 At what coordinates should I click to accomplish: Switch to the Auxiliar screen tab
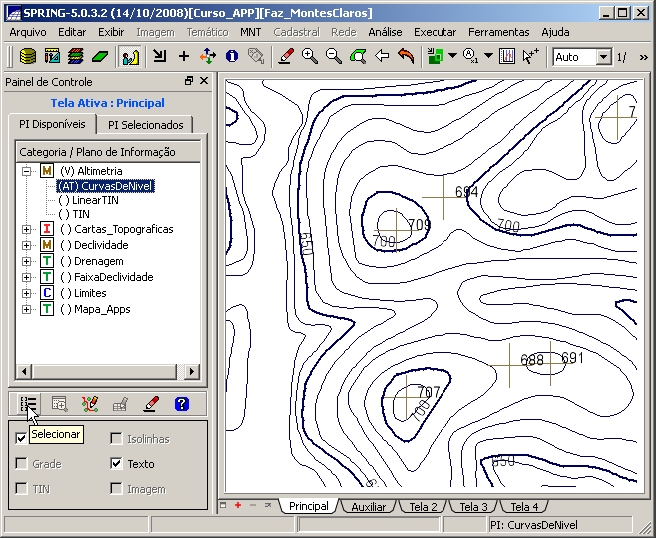pyautogui.click(x=368, y=507)
